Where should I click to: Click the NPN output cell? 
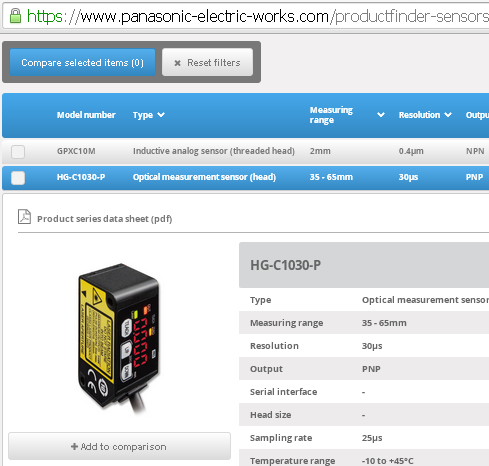[475, 151]
